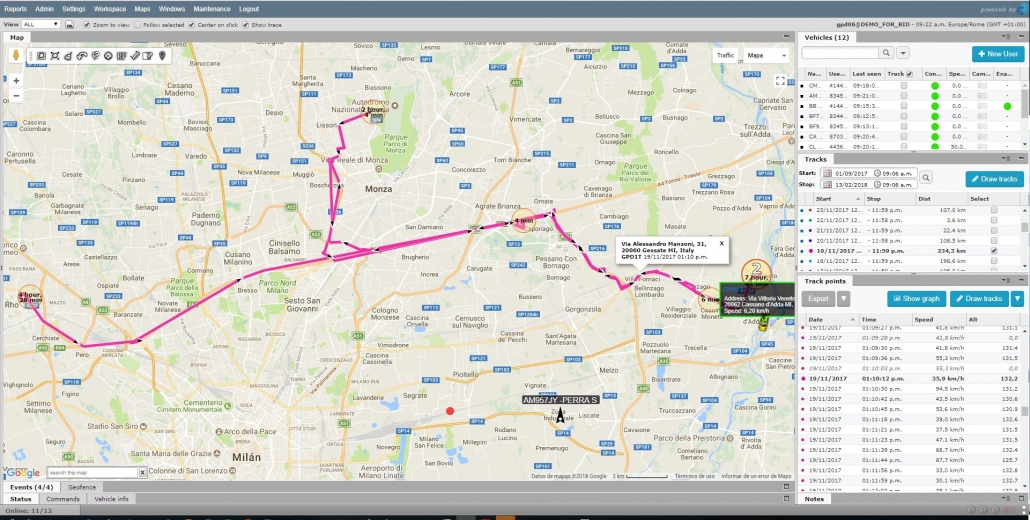Toggle Track all header checkbox

coord(909,74)
